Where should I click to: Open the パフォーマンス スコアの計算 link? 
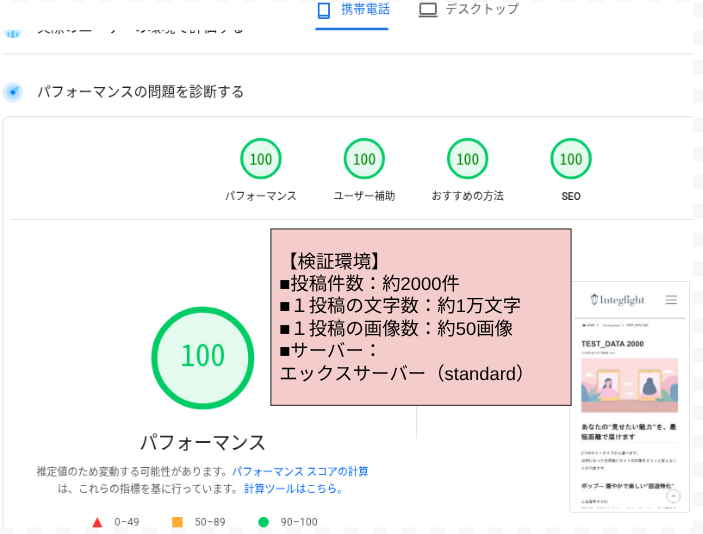tap(300, 471)
